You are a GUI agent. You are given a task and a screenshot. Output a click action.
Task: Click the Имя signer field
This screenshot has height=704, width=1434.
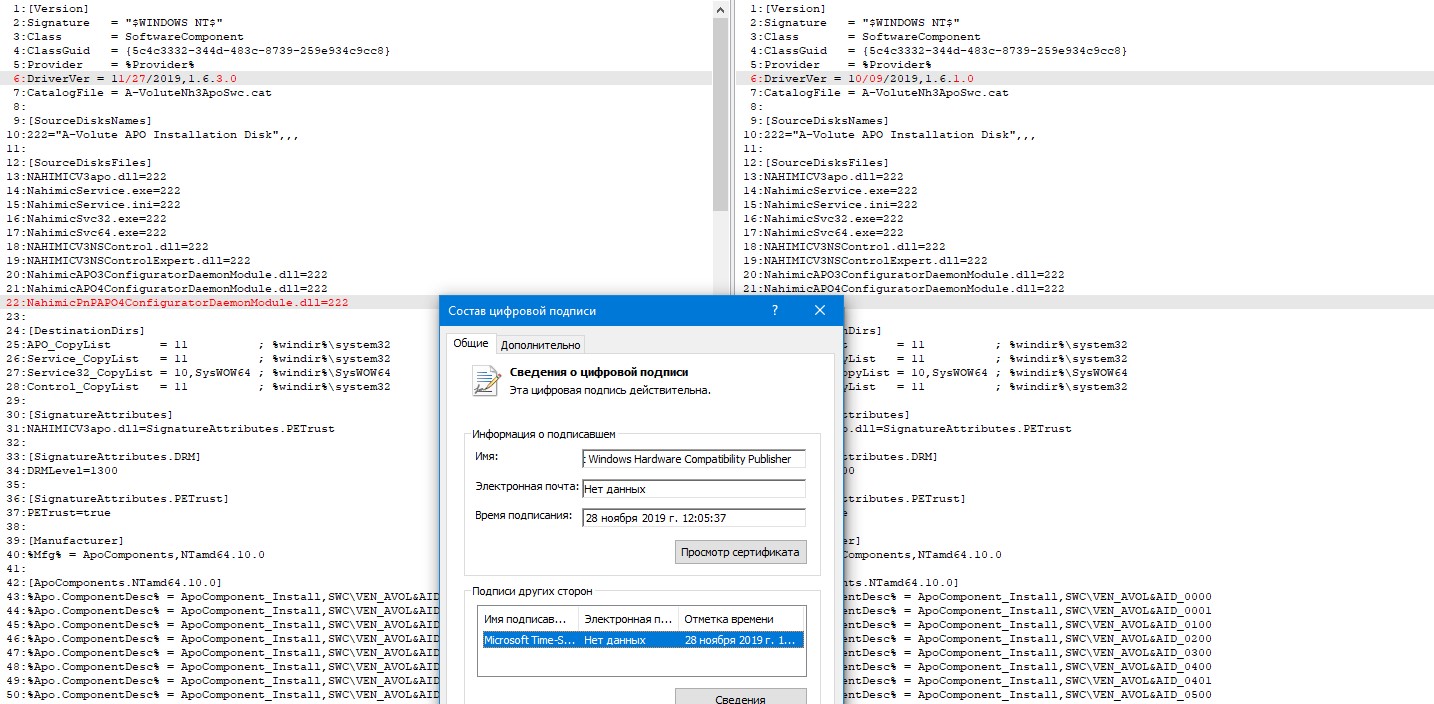[x=693, y=459]
